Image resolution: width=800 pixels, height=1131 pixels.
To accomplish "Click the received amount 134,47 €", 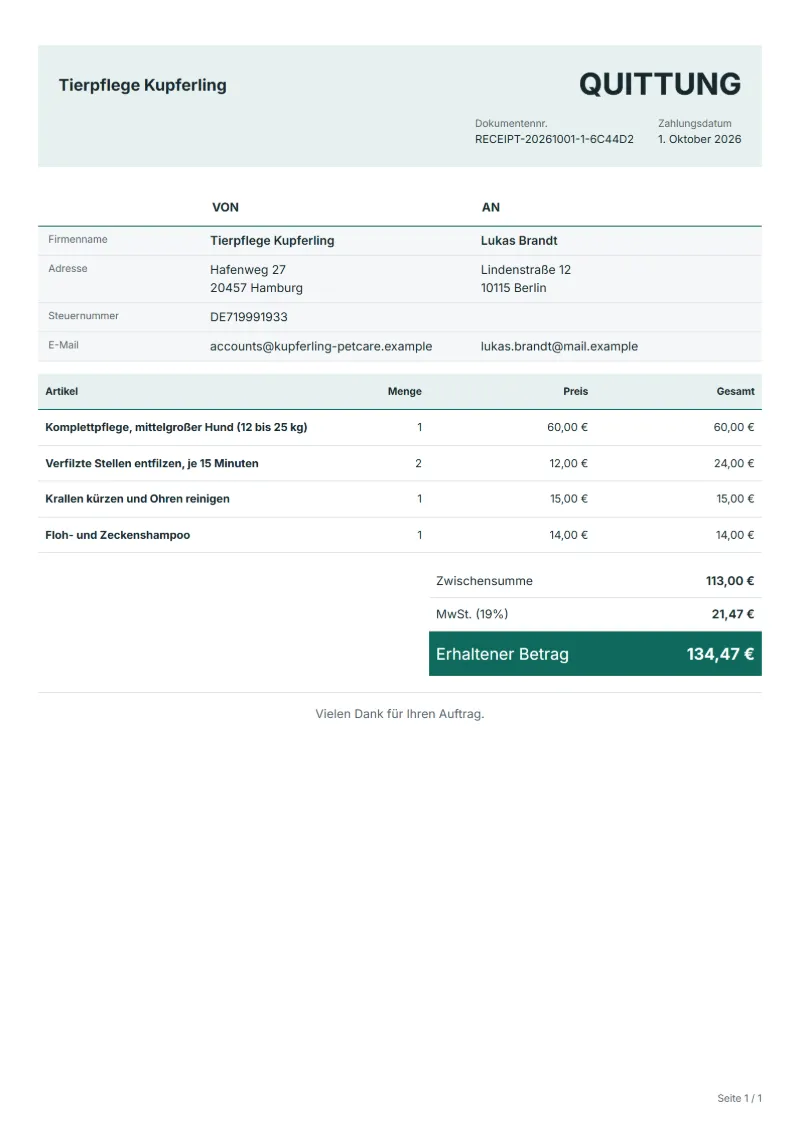I will [x=720, y=654].
